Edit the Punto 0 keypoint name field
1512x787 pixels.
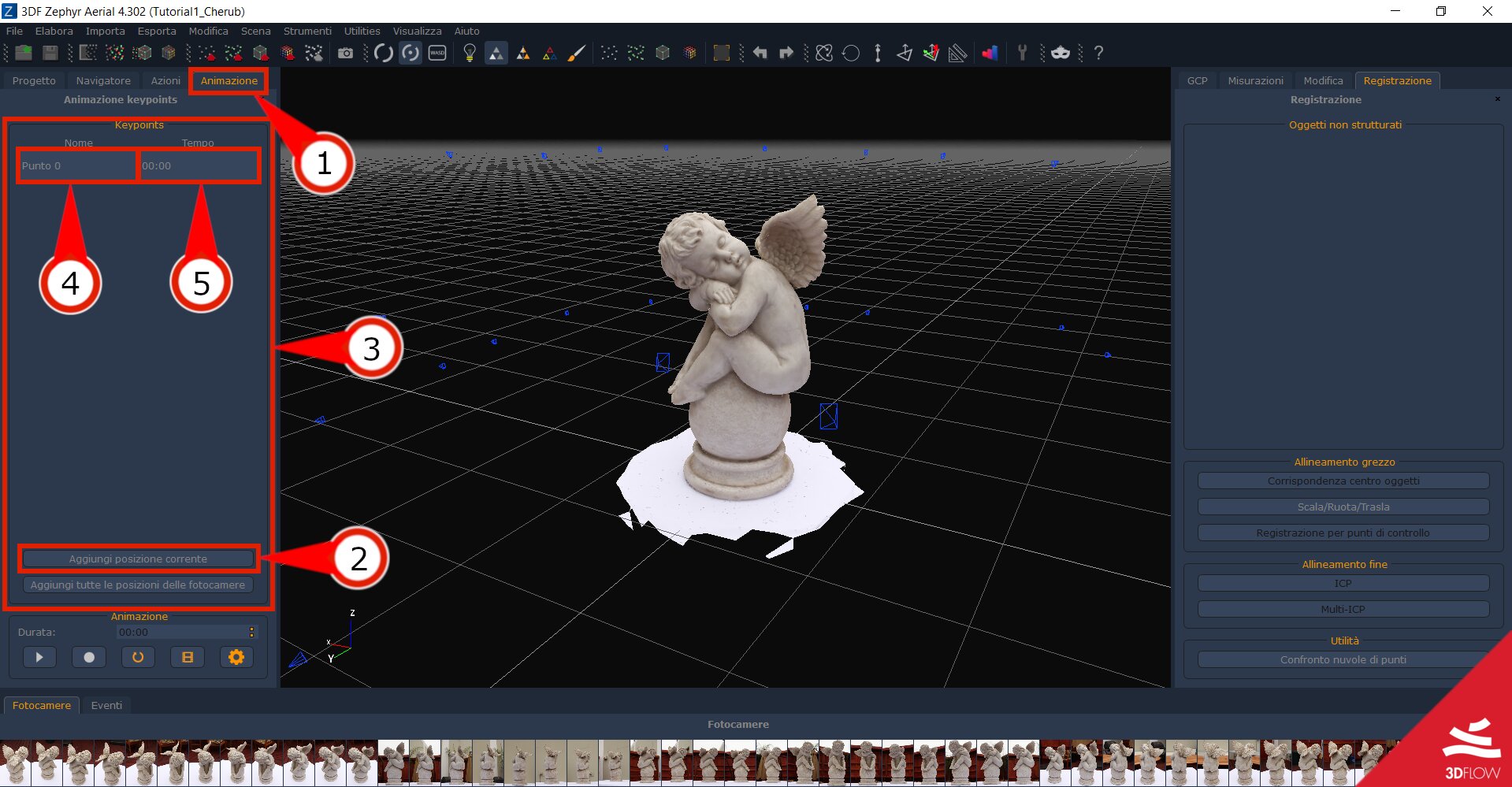coord(76,165)
